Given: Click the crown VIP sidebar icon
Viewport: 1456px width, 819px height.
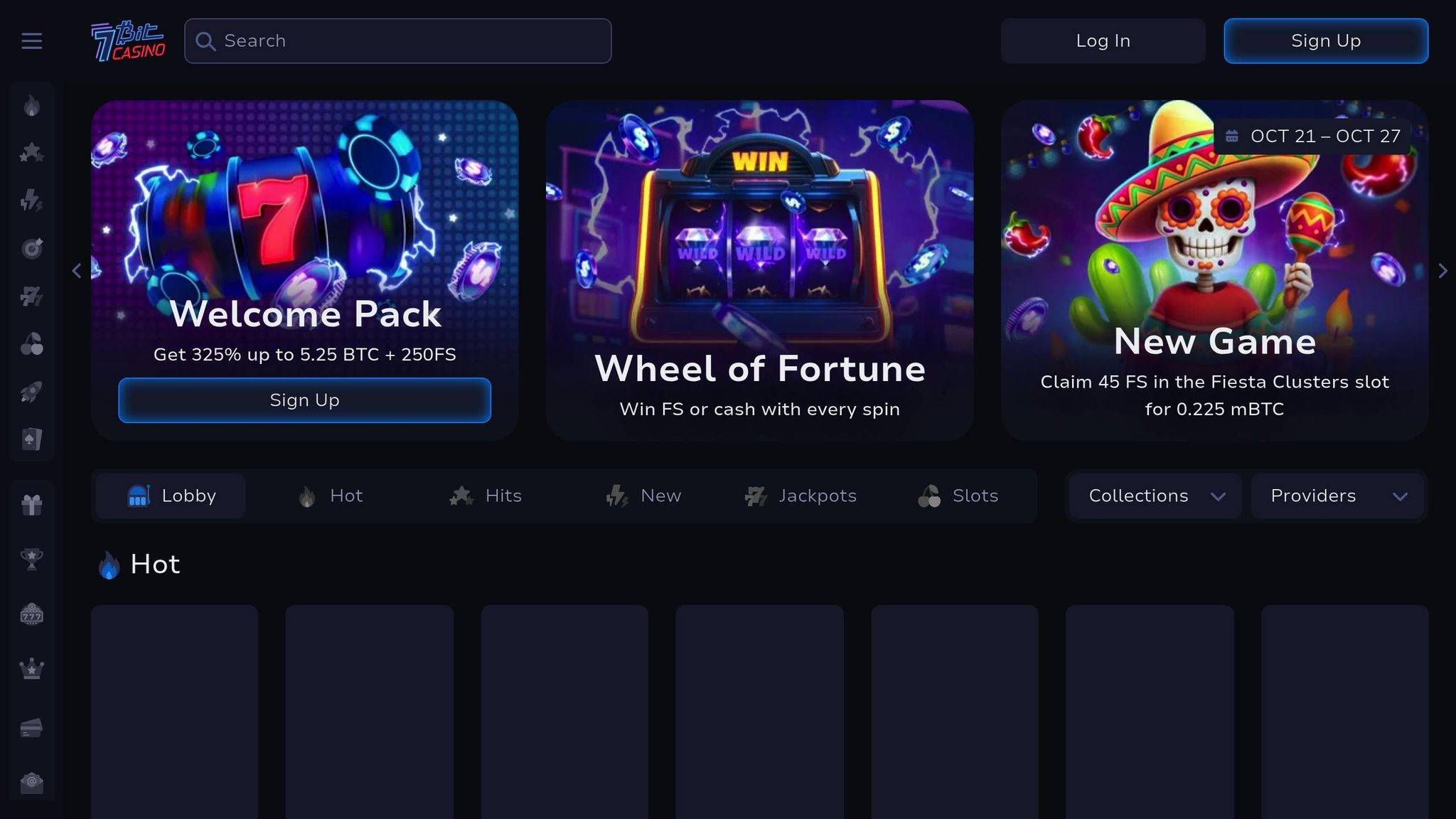Looking at the screenshot, I should click(x=32, y=669).
